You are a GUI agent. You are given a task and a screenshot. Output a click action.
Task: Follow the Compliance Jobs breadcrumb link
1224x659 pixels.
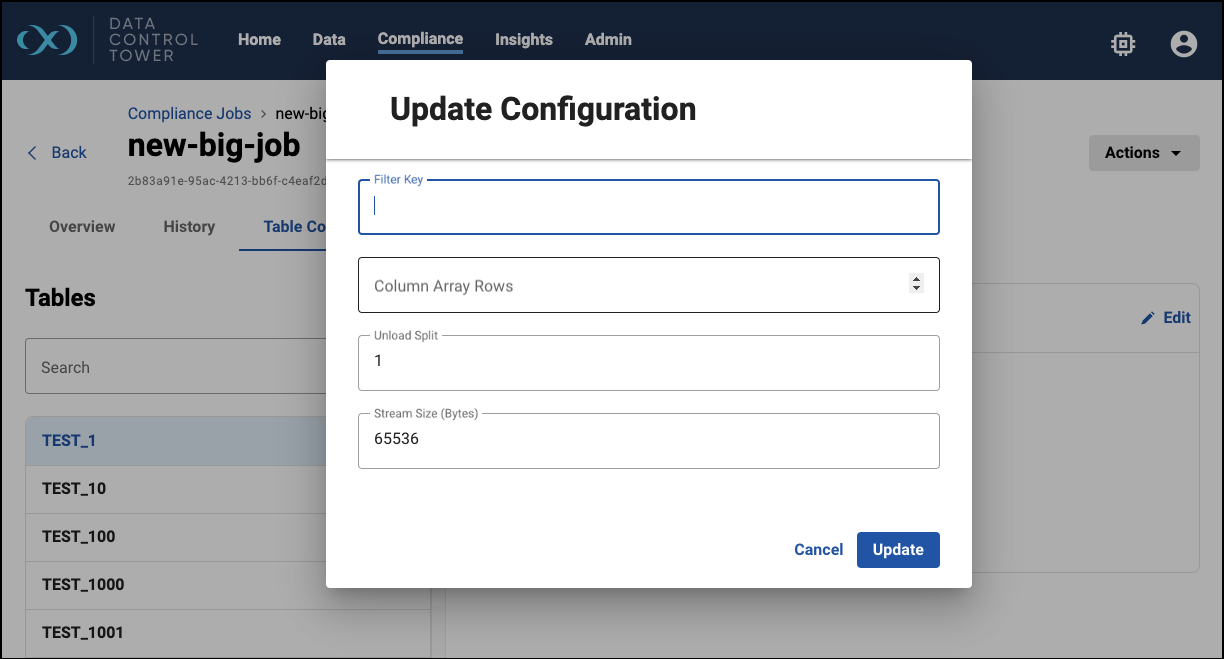coord(189,114)
